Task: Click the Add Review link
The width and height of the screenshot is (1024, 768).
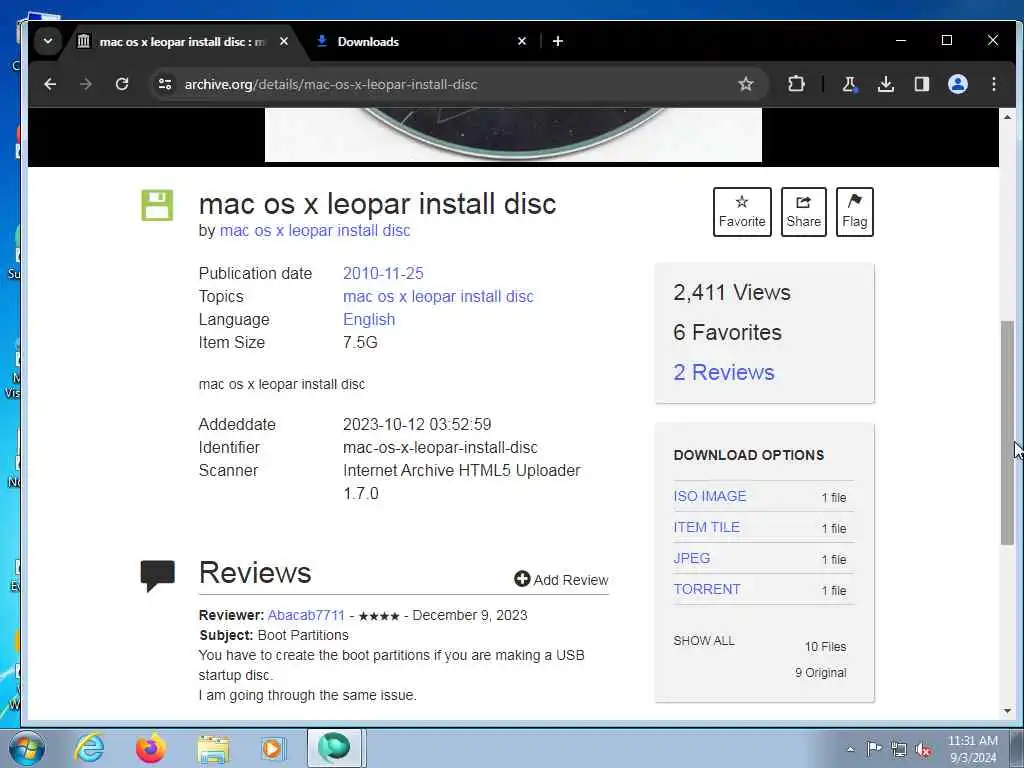Action: 562,580
